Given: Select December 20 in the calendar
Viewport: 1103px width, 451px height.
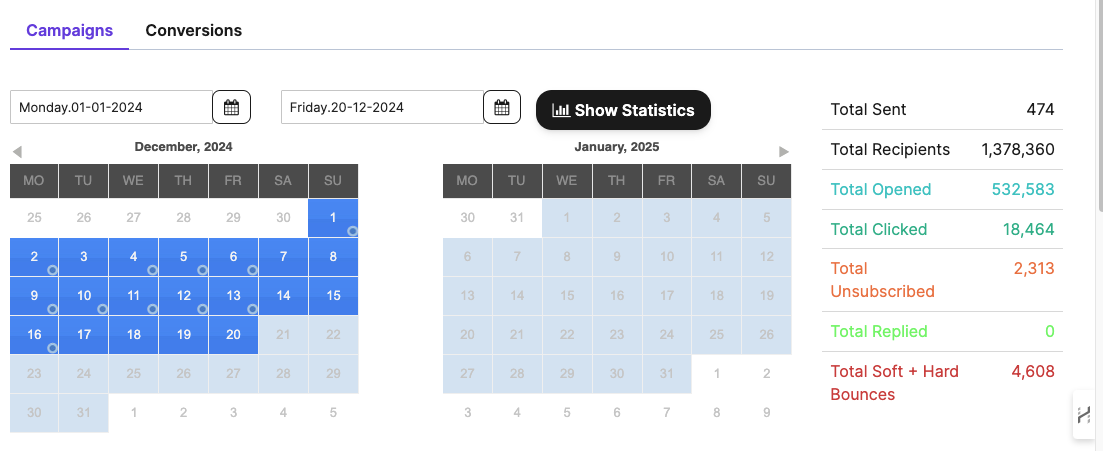Looking at the screenshot, I should [x=233, y=335].
